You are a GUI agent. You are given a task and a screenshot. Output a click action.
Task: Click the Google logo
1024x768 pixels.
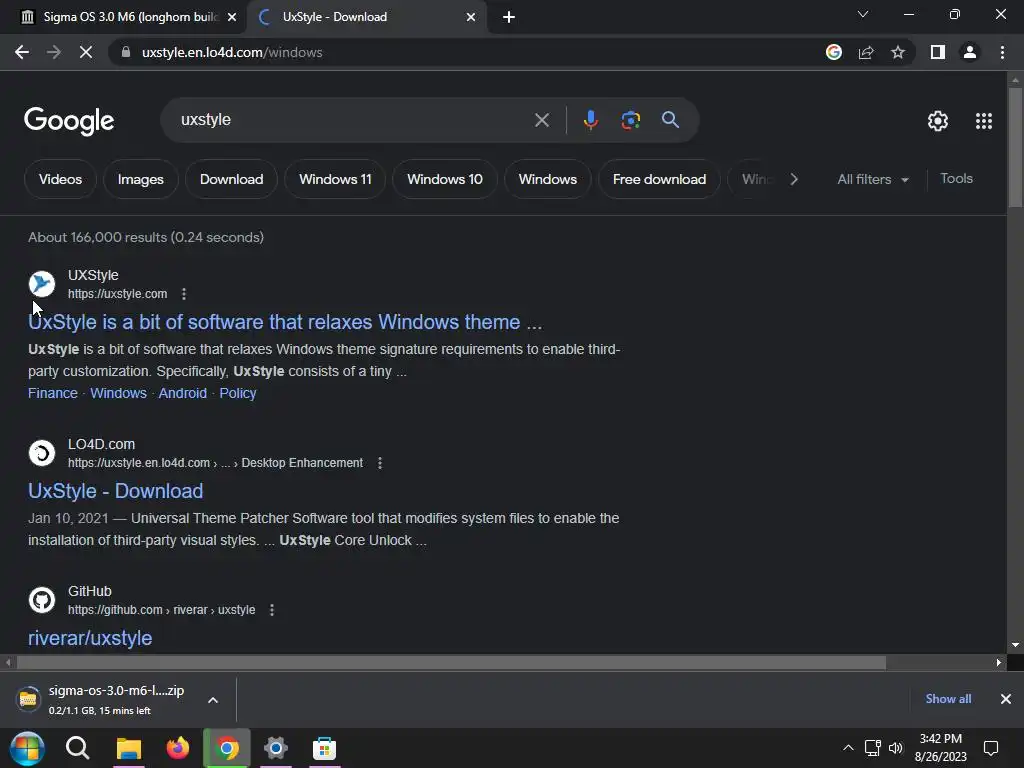69,121
